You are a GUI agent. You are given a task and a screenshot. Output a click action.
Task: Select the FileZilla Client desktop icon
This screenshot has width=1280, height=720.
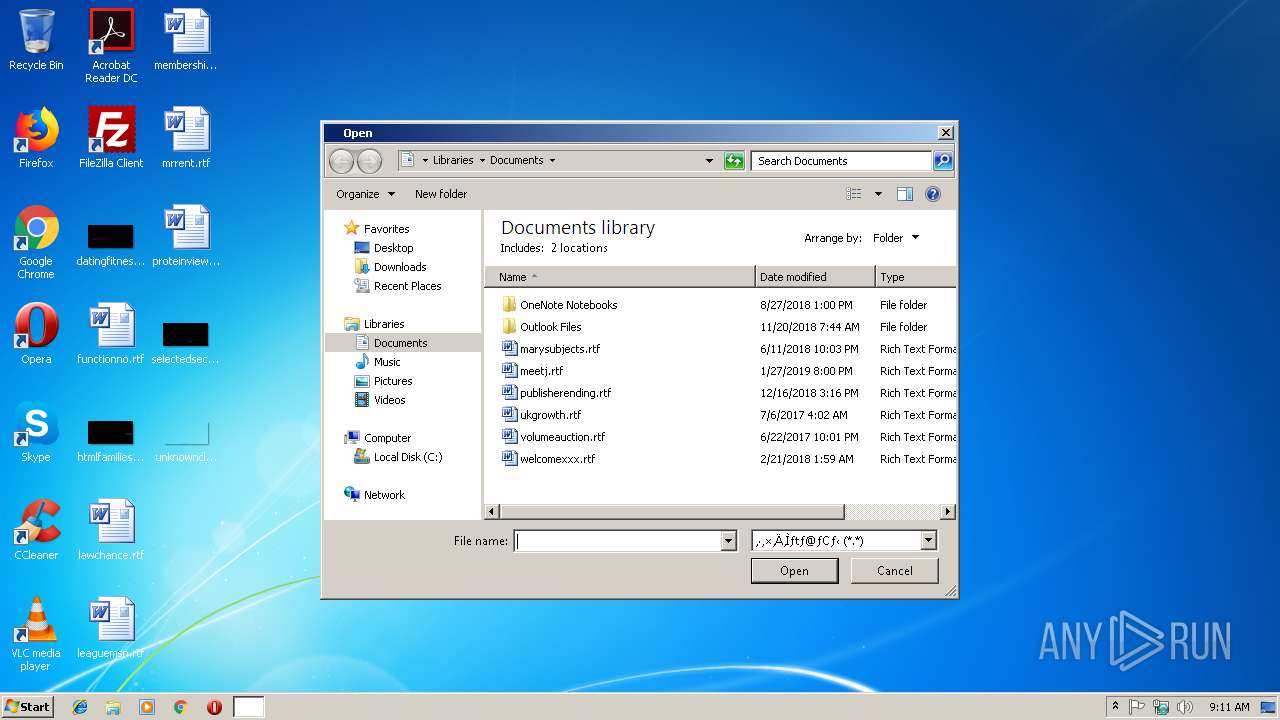[x=111, y=138]
